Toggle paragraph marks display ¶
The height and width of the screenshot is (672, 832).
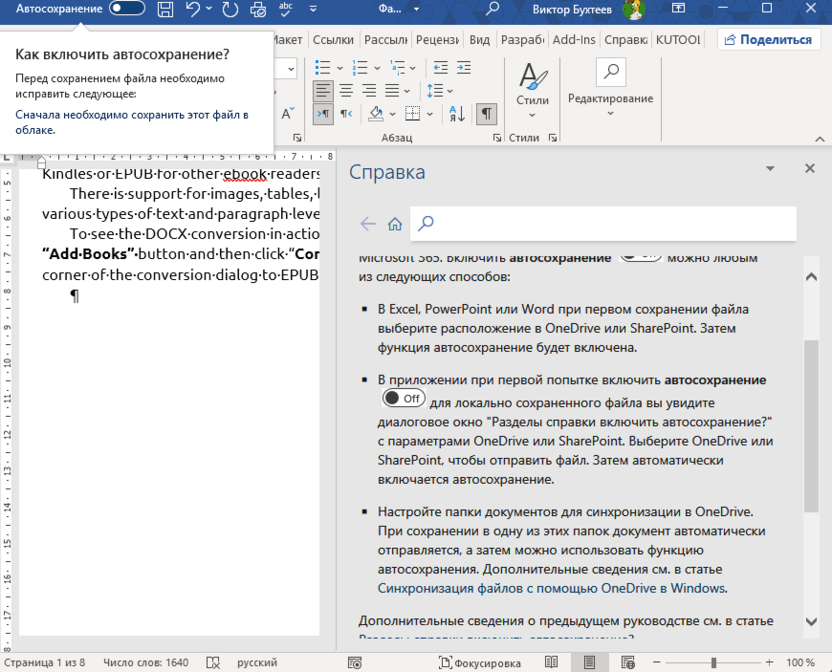tap(487, 113)
